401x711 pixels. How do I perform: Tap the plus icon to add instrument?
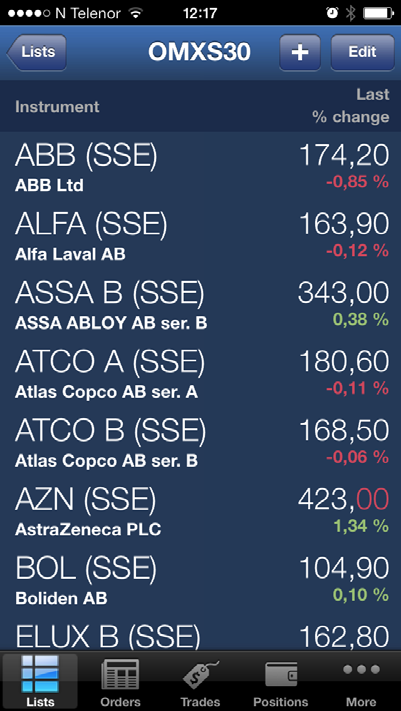point(300,53)
